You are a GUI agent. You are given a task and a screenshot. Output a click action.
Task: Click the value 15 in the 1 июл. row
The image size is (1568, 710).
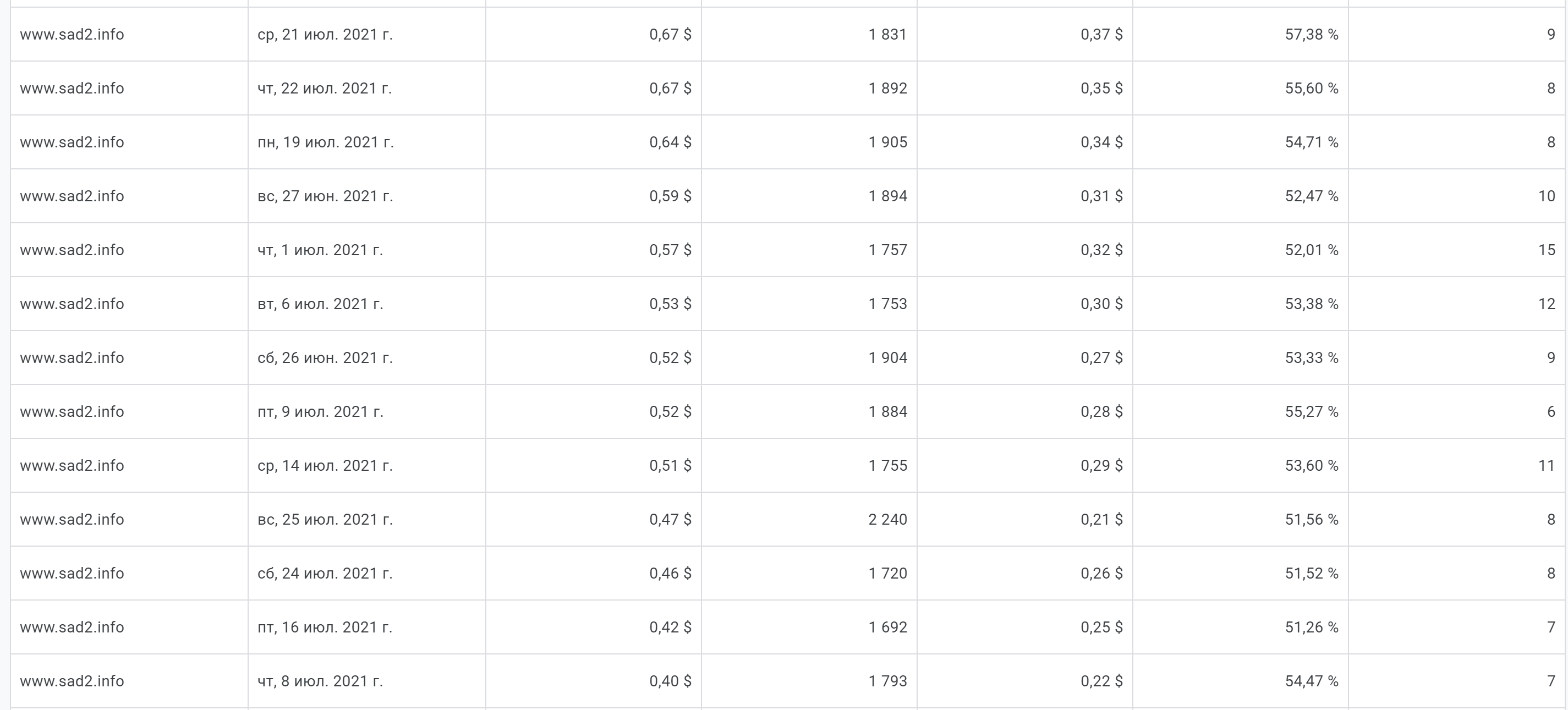1546,250
